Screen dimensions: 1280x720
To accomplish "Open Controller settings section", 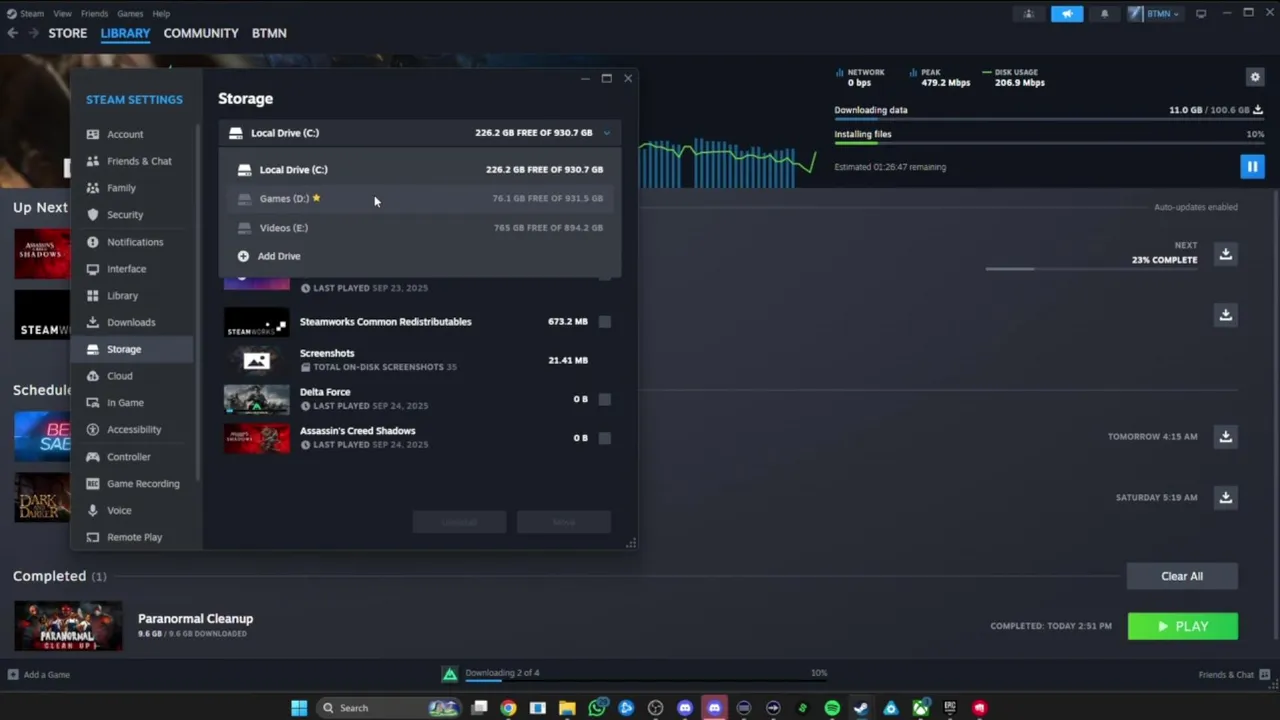I will (133, 457).
